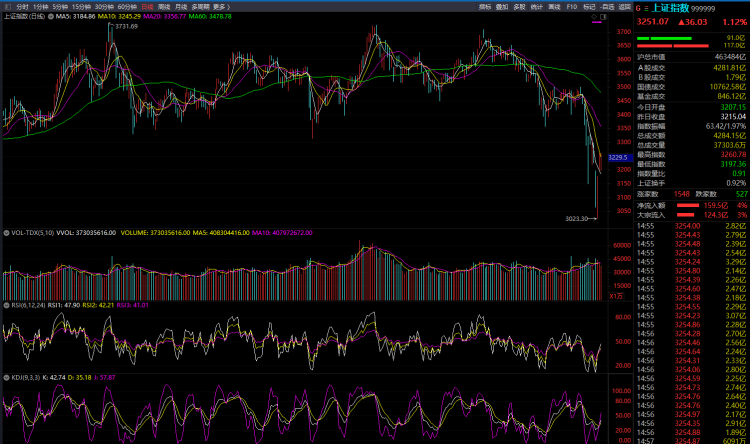Select the 60分钟 period
750x444 pixels.
point(126,6)
